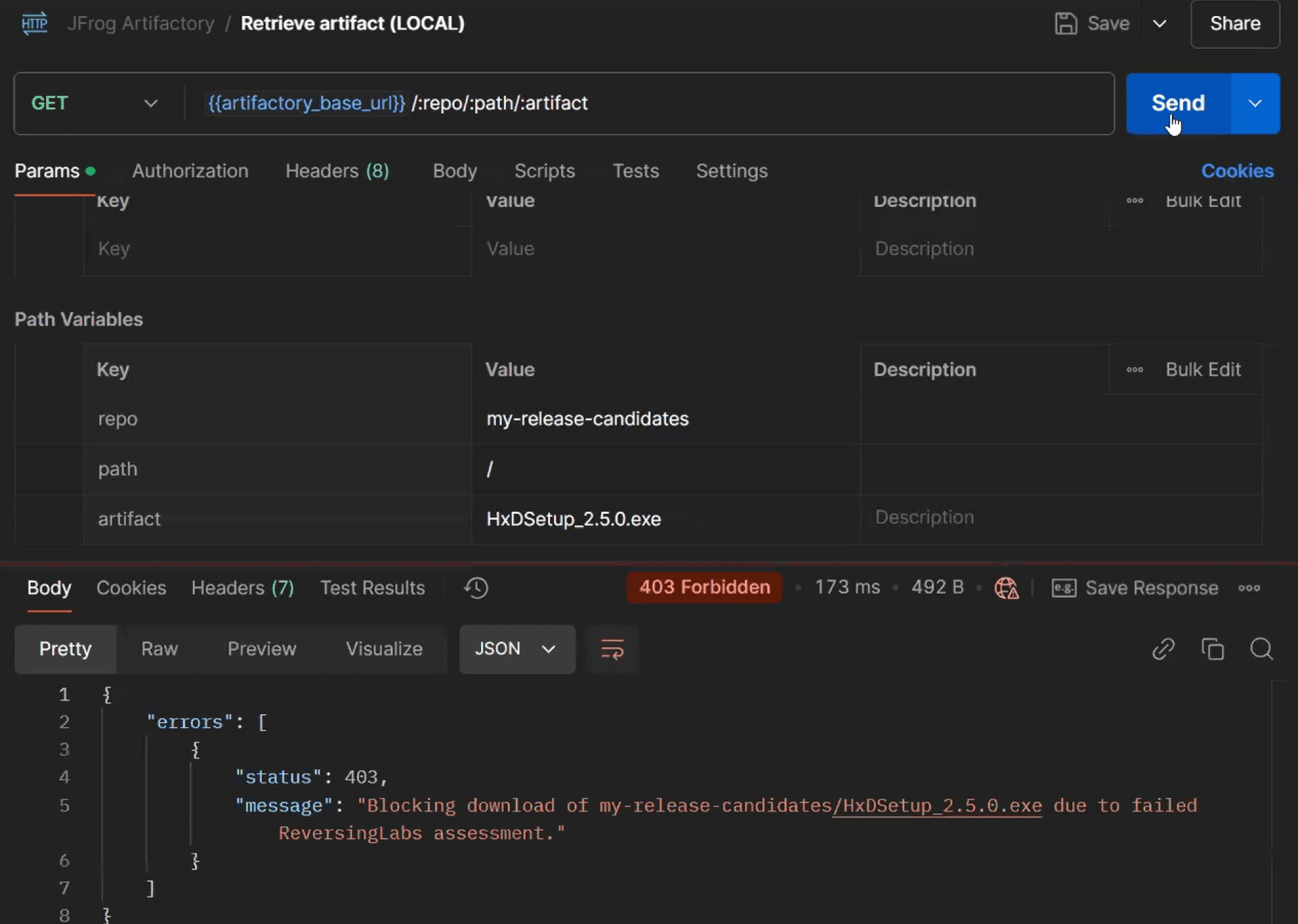1298x924 pixels.
Task: Open the JSON format dropdown
Action: (516, 648)
